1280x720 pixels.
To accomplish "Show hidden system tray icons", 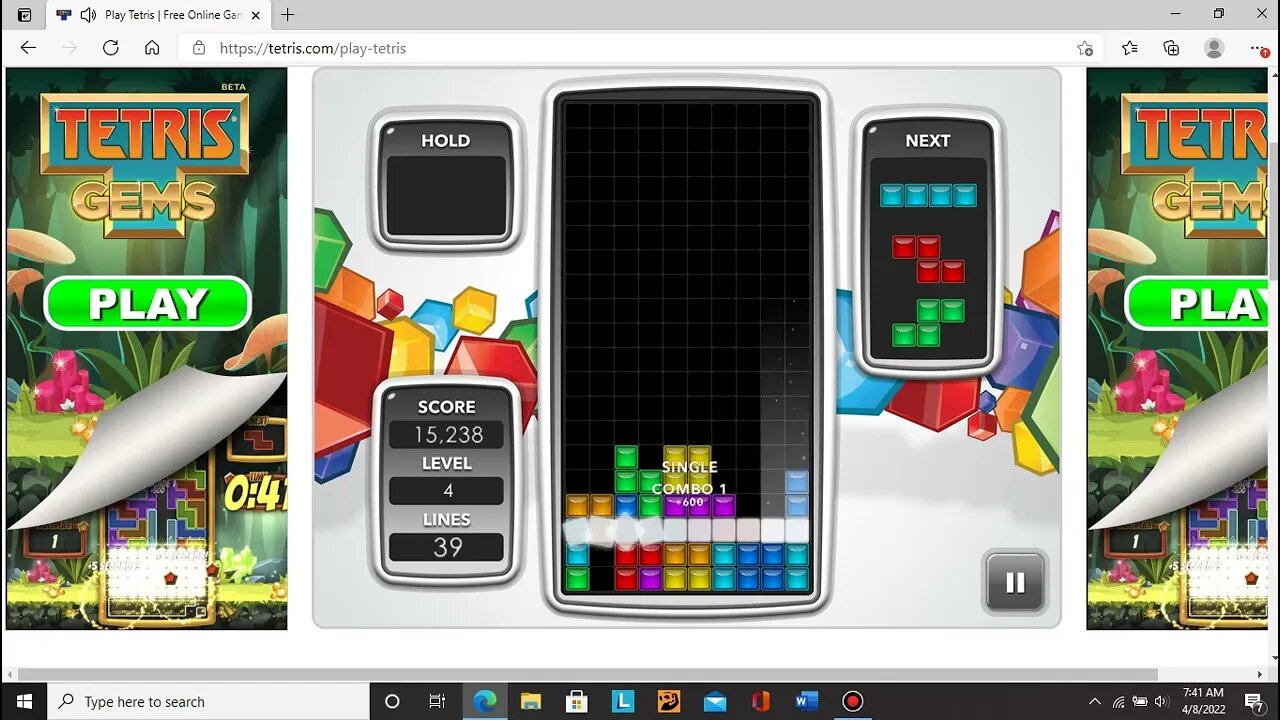I will [1095, 701].
